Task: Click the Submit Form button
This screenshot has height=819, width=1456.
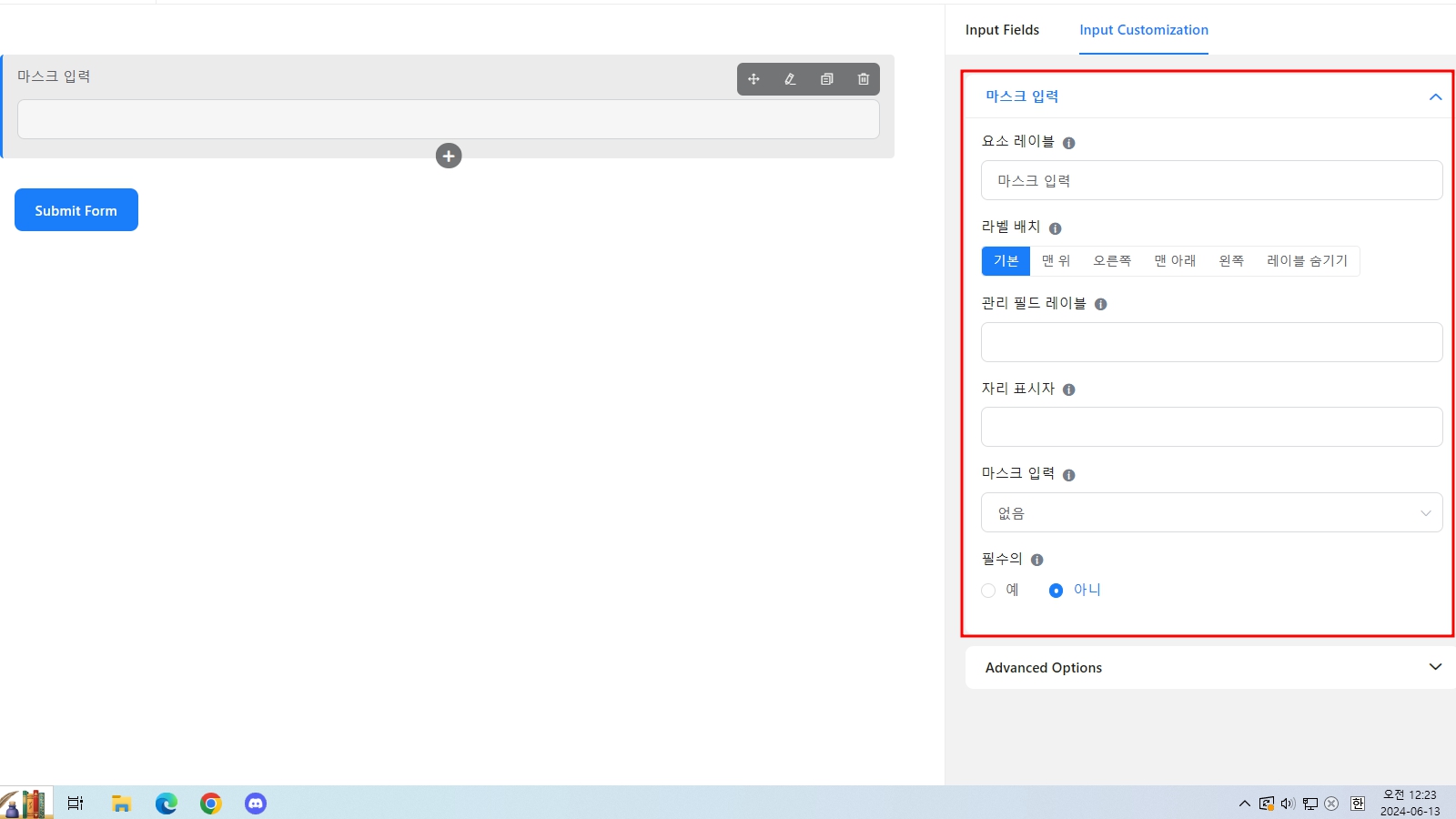Action: tap(76, 210)
